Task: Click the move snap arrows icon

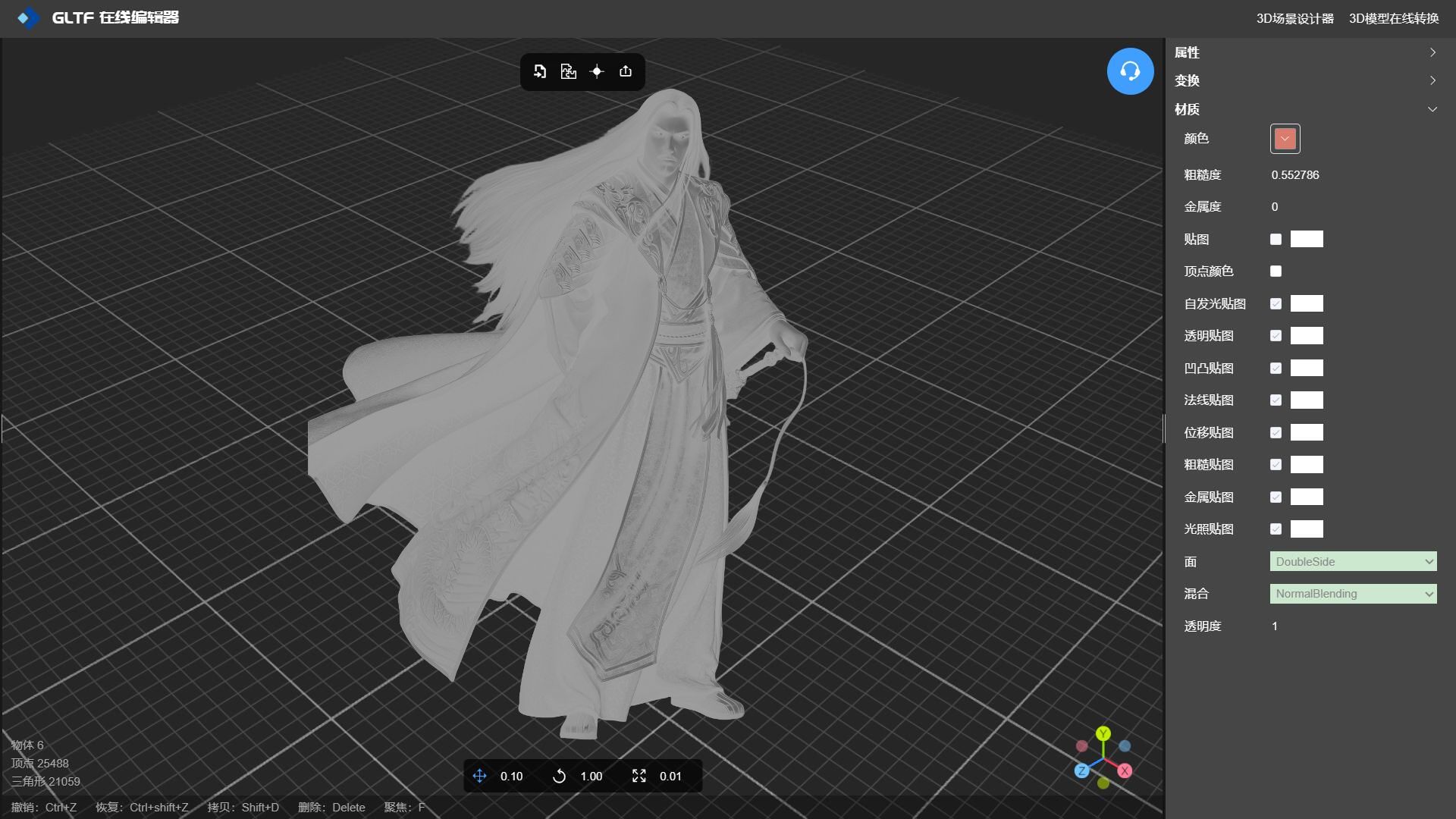Action: [x=479, y=776]
